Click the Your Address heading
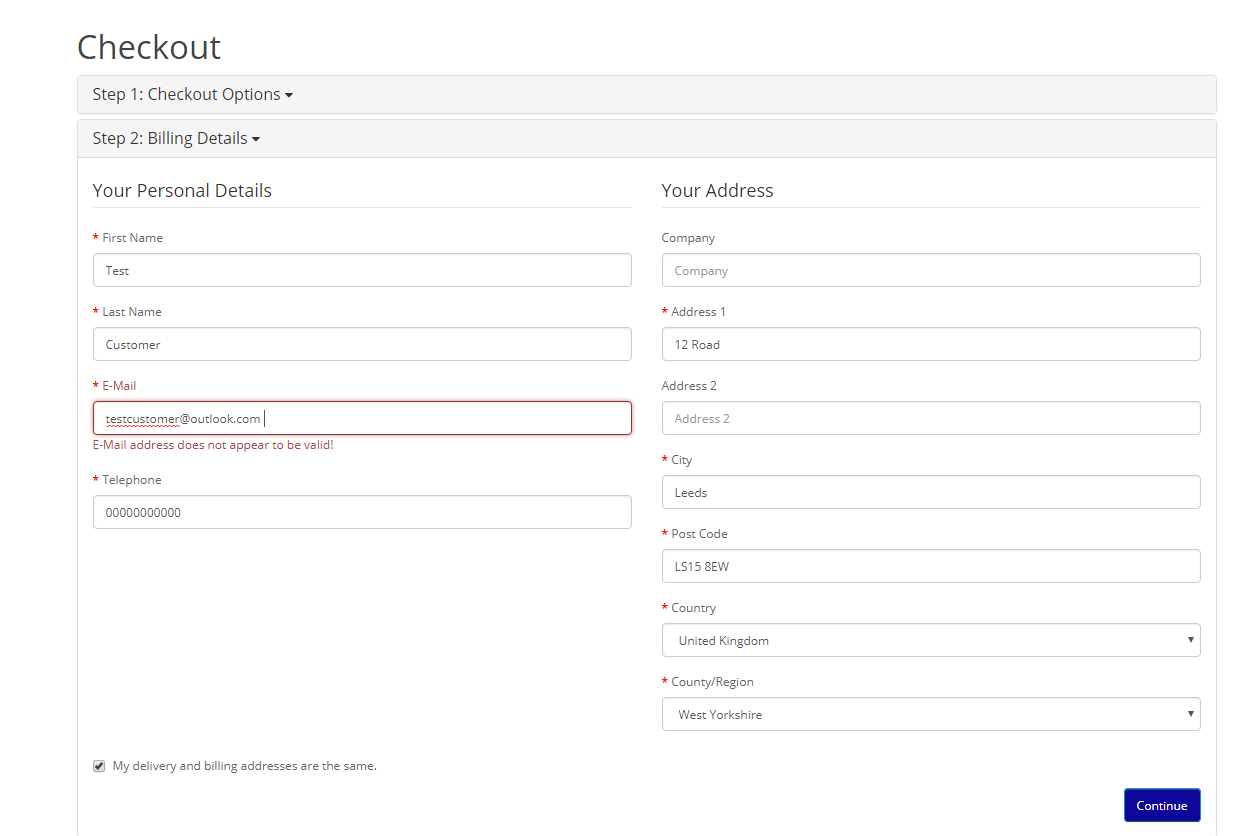This screenshot has width=1251, height=836. point(717,190)
